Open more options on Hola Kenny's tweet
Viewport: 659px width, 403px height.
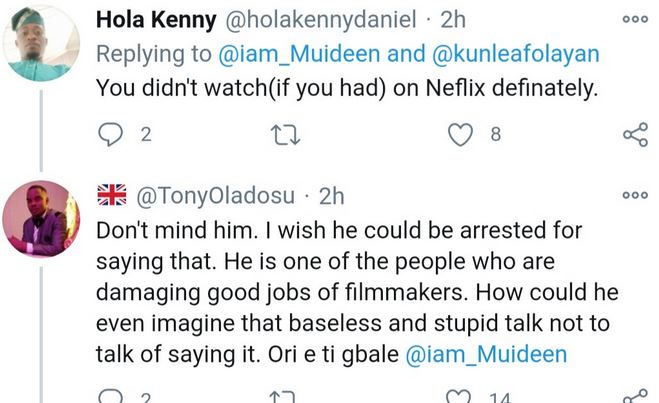(634, 18)
